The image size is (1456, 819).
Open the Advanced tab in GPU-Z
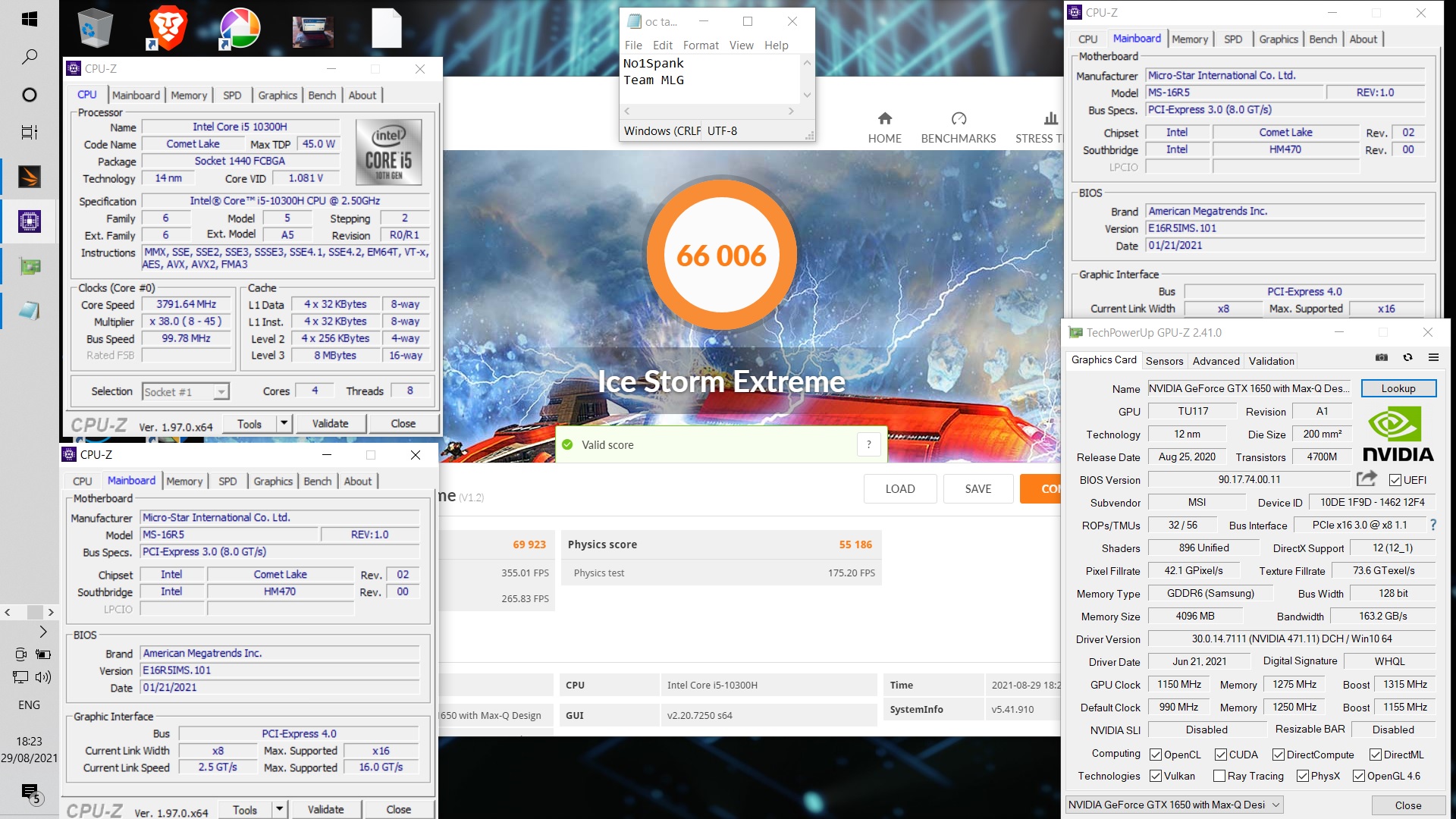1216,361
